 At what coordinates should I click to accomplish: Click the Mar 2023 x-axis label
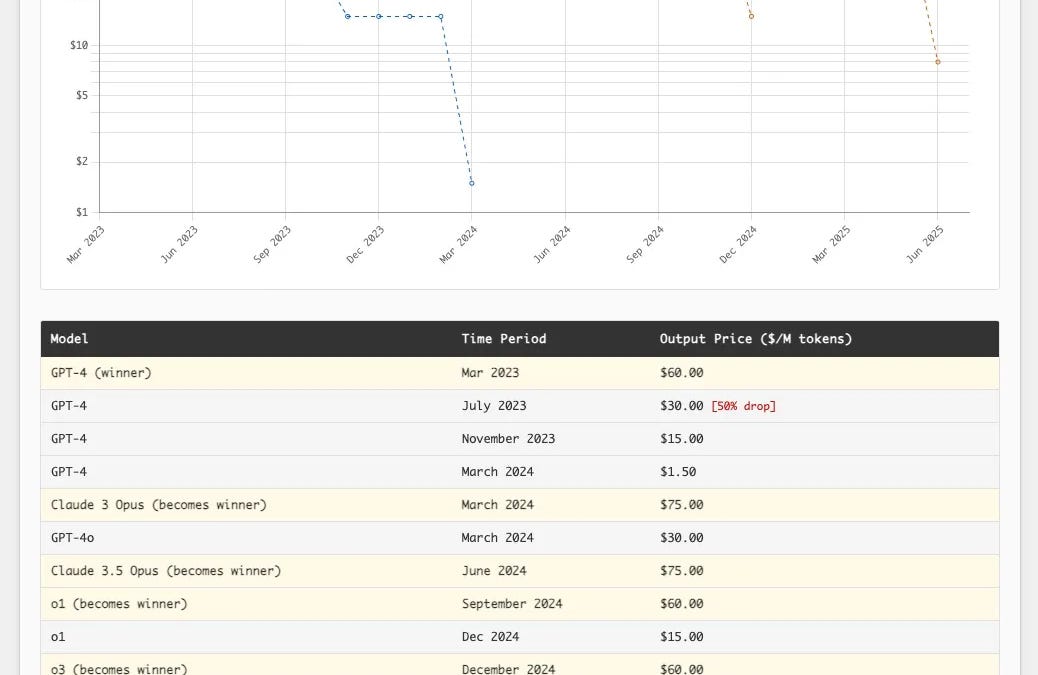pos(86,244)
